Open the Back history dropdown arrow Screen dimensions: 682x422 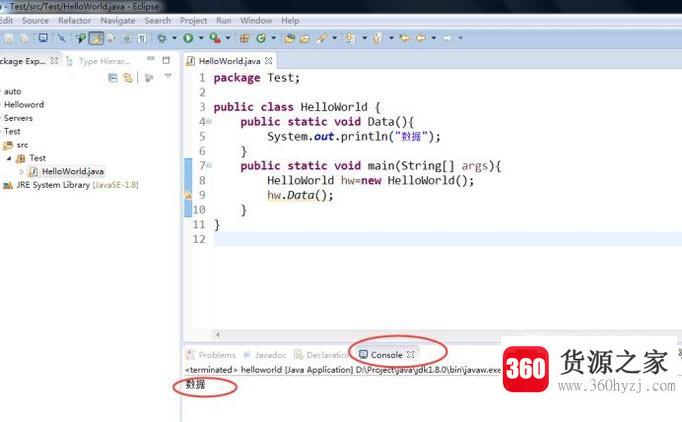[x=434, y=38]
